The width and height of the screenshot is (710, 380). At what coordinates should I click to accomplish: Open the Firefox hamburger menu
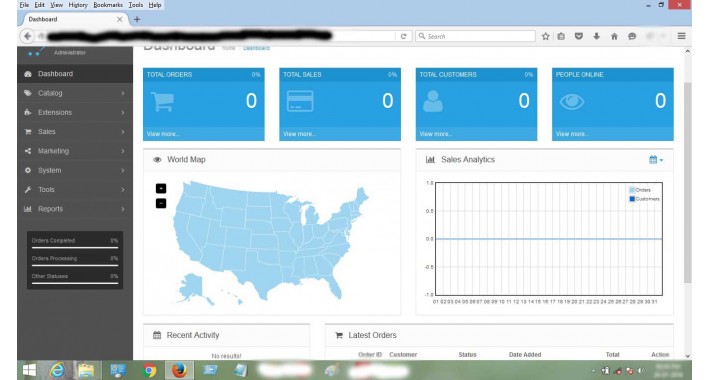click(x=681, y=36)
